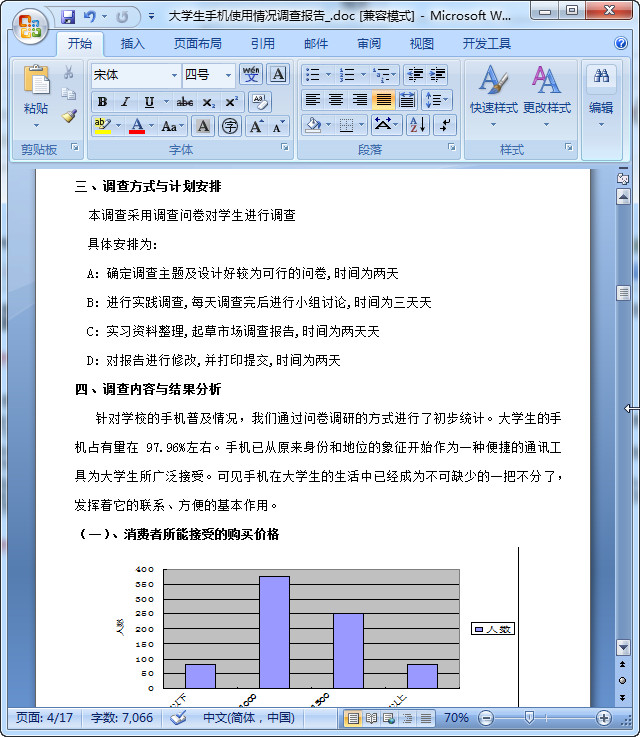Screen dimensions: 640x737
Task: Open line spacing dropdown
Action: (437, 100)
